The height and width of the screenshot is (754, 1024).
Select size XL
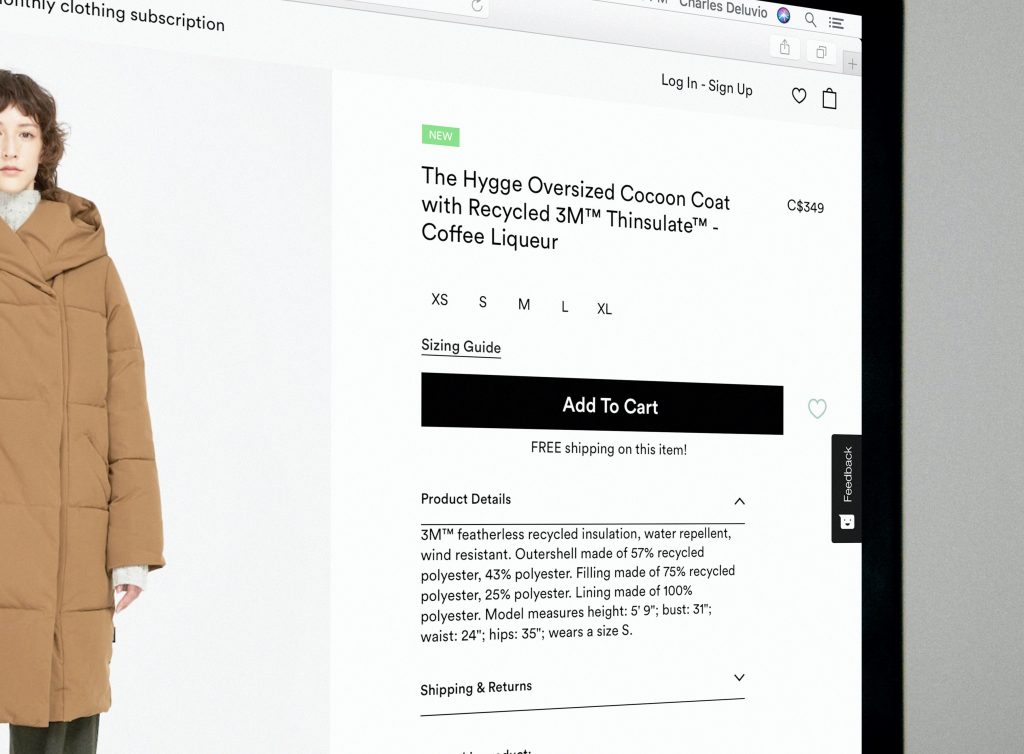[604, 309]
